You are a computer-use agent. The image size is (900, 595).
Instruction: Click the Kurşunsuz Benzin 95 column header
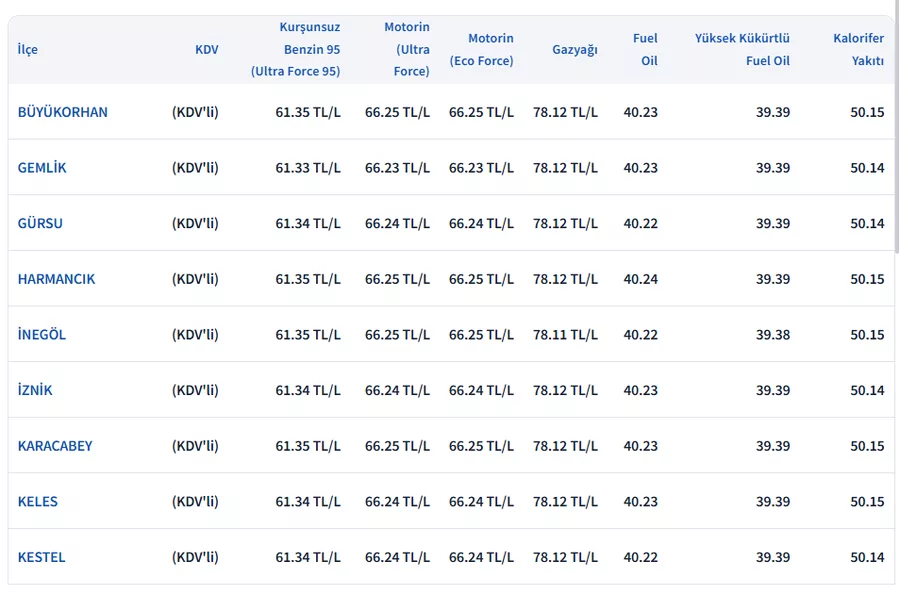point(295,49)
